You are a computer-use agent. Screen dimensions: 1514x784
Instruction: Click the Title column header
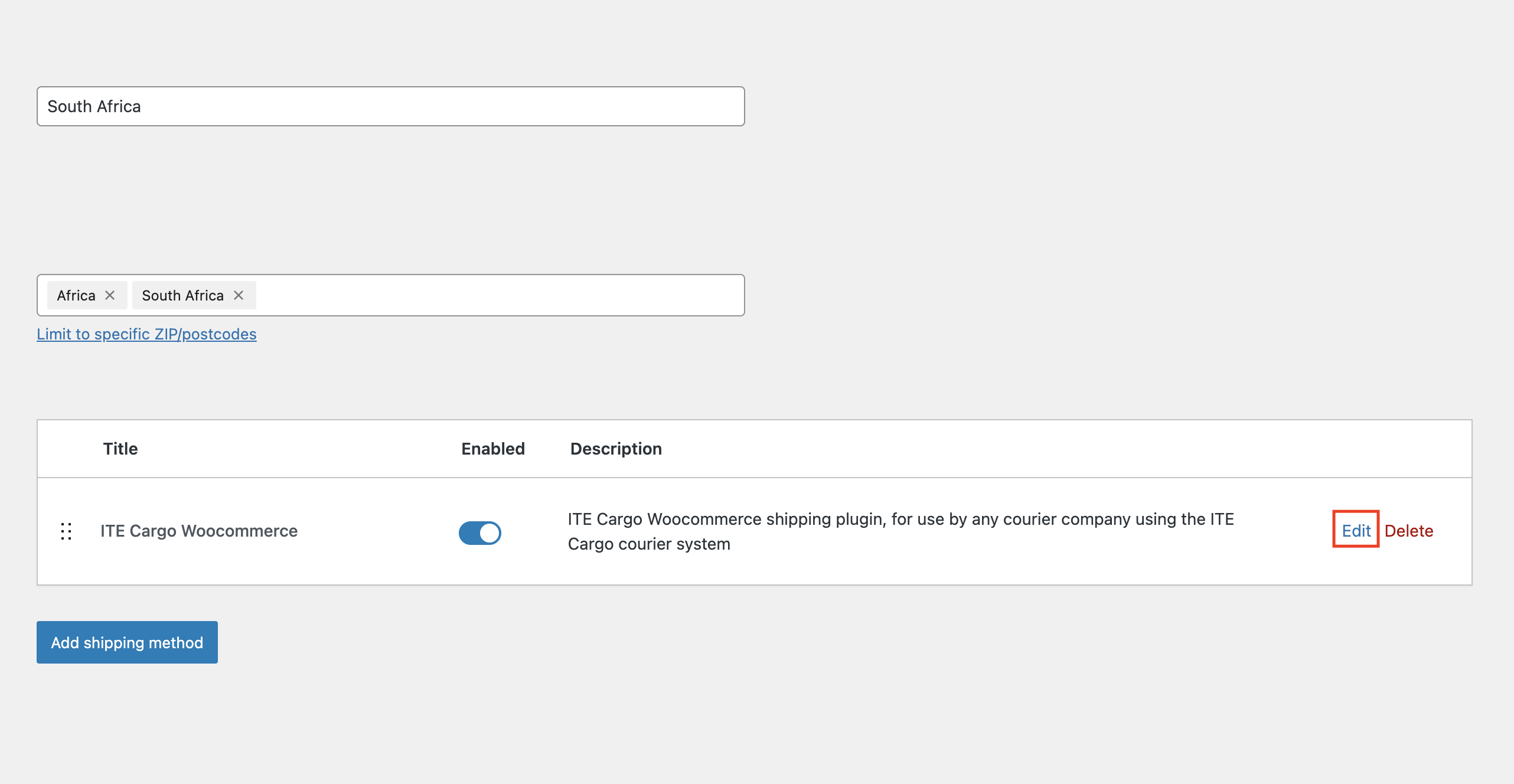[120, 449]
